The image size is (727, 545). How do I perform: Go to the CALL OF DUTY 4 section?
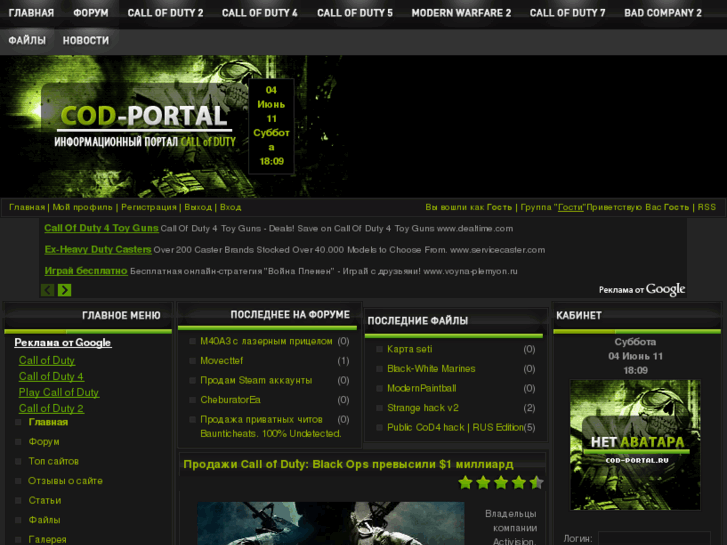[260, 13]
